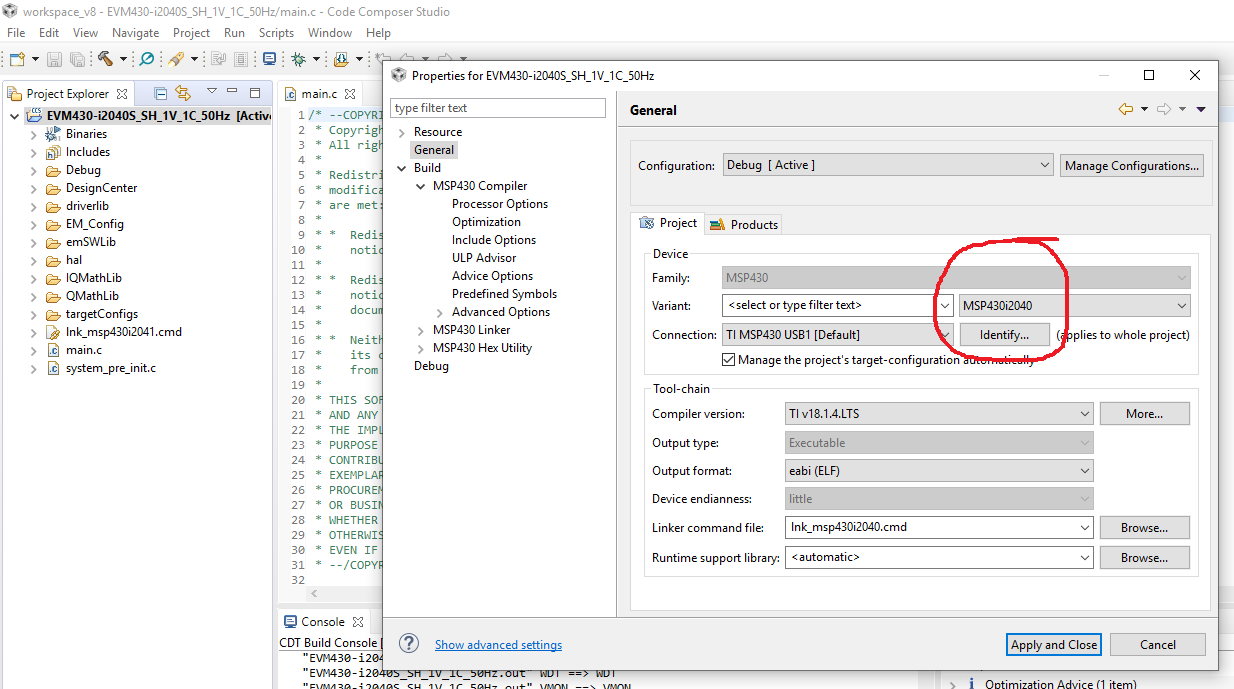This screenshot has width=1234, height=689.
Task: Open the Navigate menu
Action: tap(135, 33)
